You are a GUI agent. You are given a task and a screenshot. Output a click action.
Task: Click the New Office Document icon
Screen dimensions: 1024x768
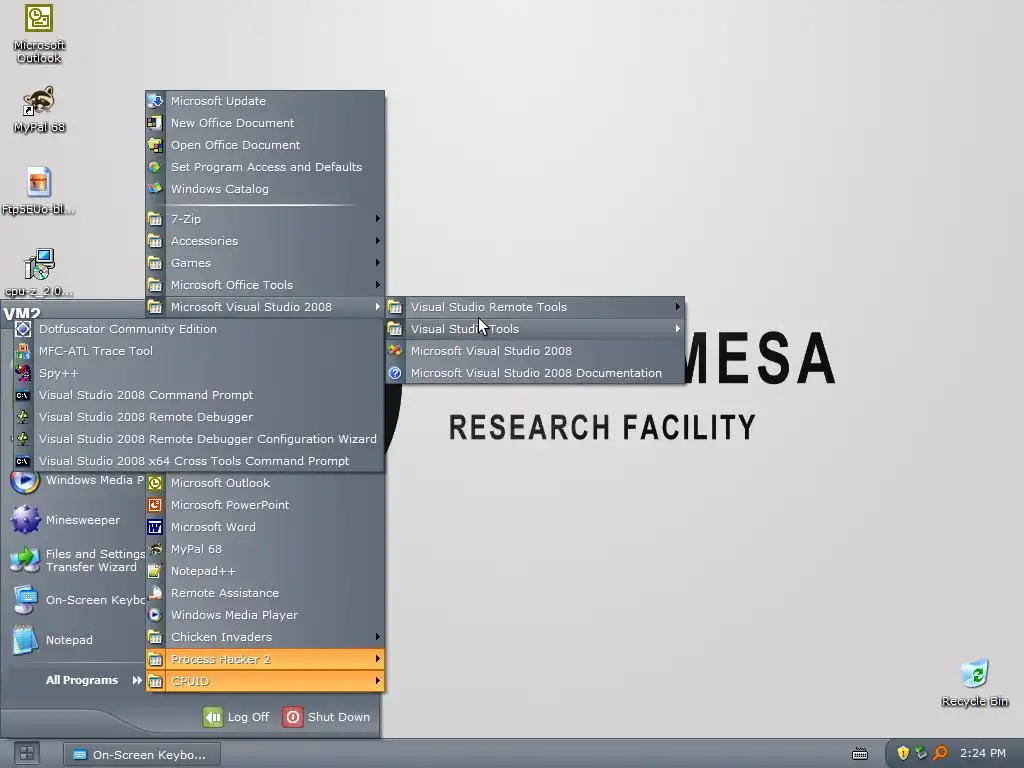point(155,123)
